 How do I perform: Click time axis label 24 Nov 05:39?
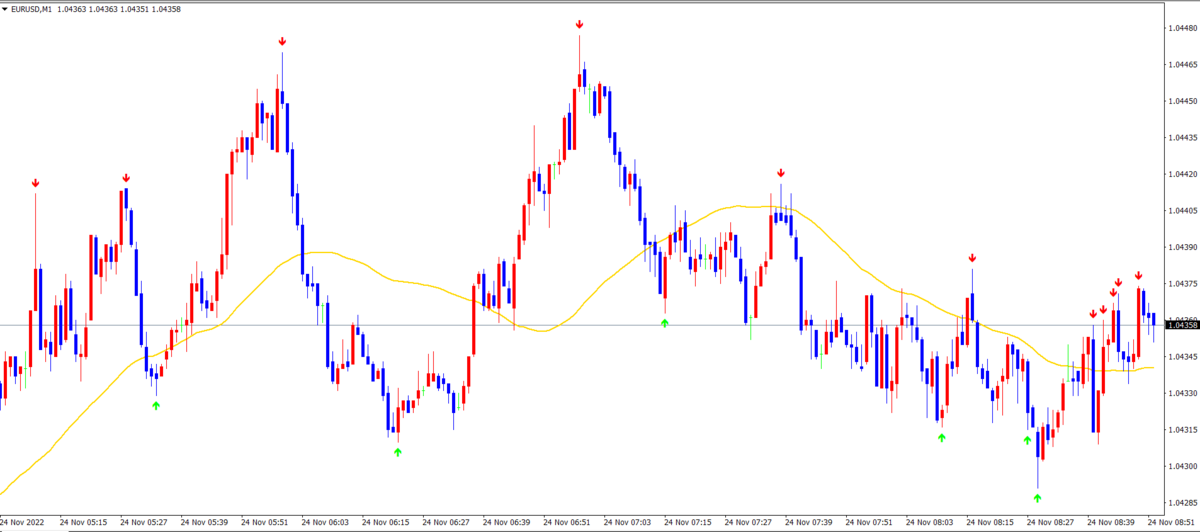(205, 522)
